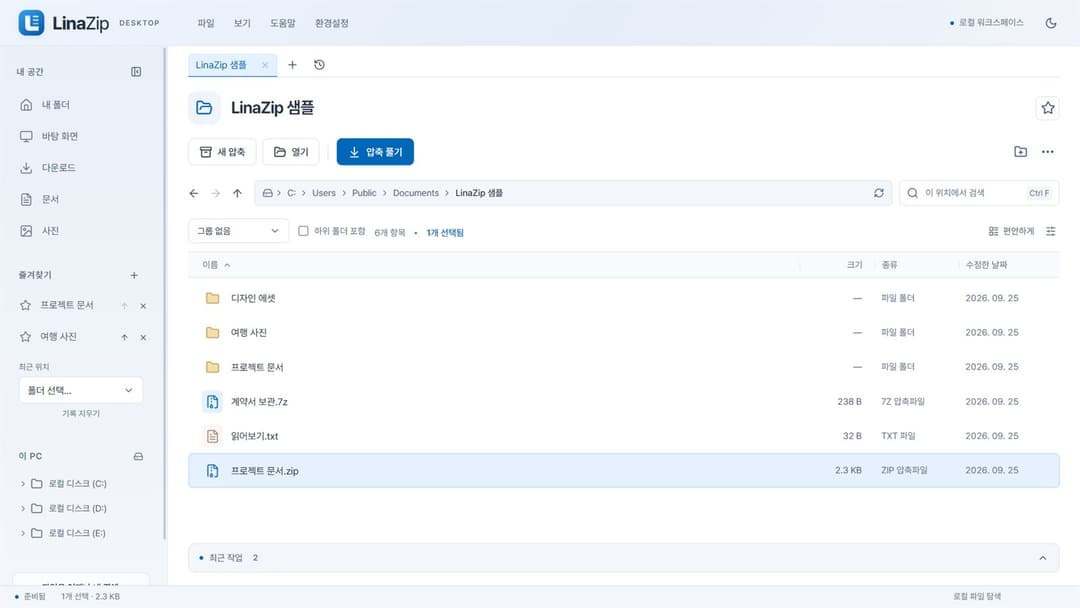Open the 환경설정 menu
The height and width of the screenshot is (608, 1080).
click(x=331, y=23)
